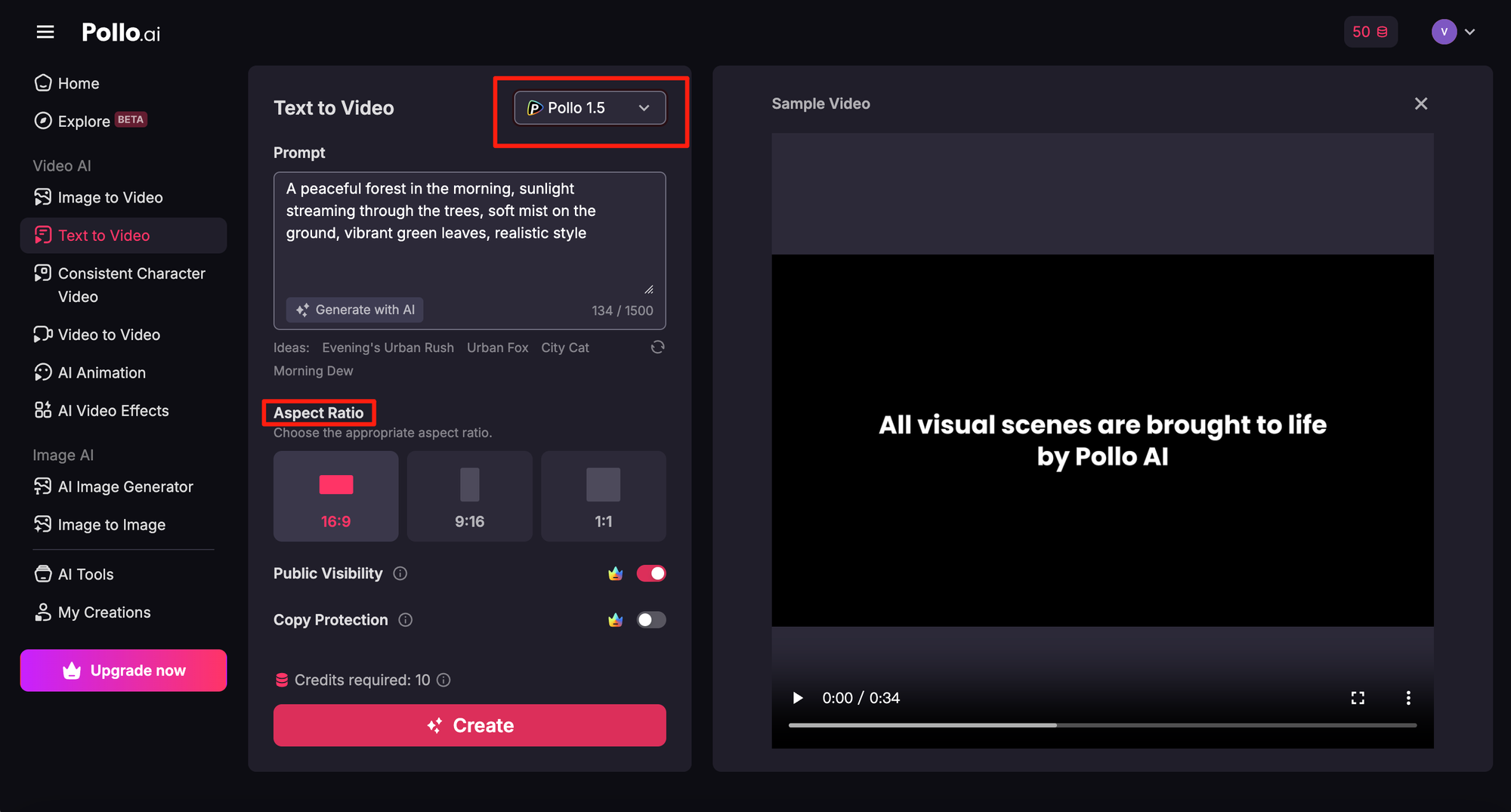Open the credits balance showing 50
The image size is (1511, 812).
1370,32
